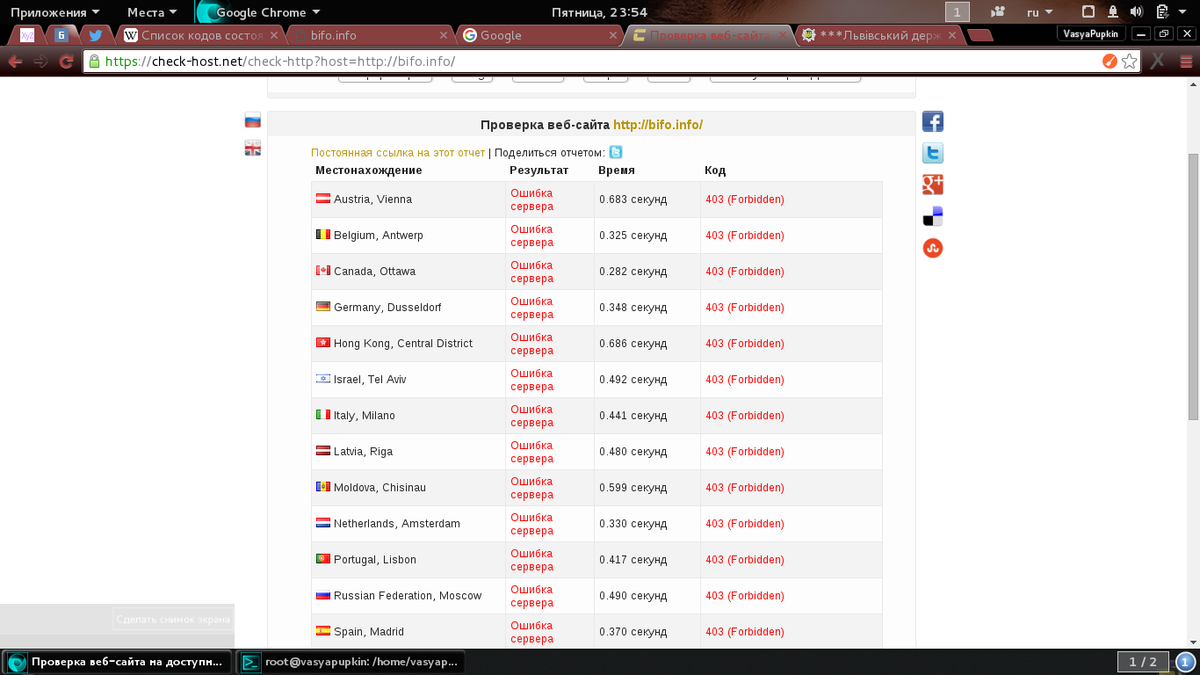Switch report language via Russian flag
The image size is (1200, 675).
[x=253, y=121]
